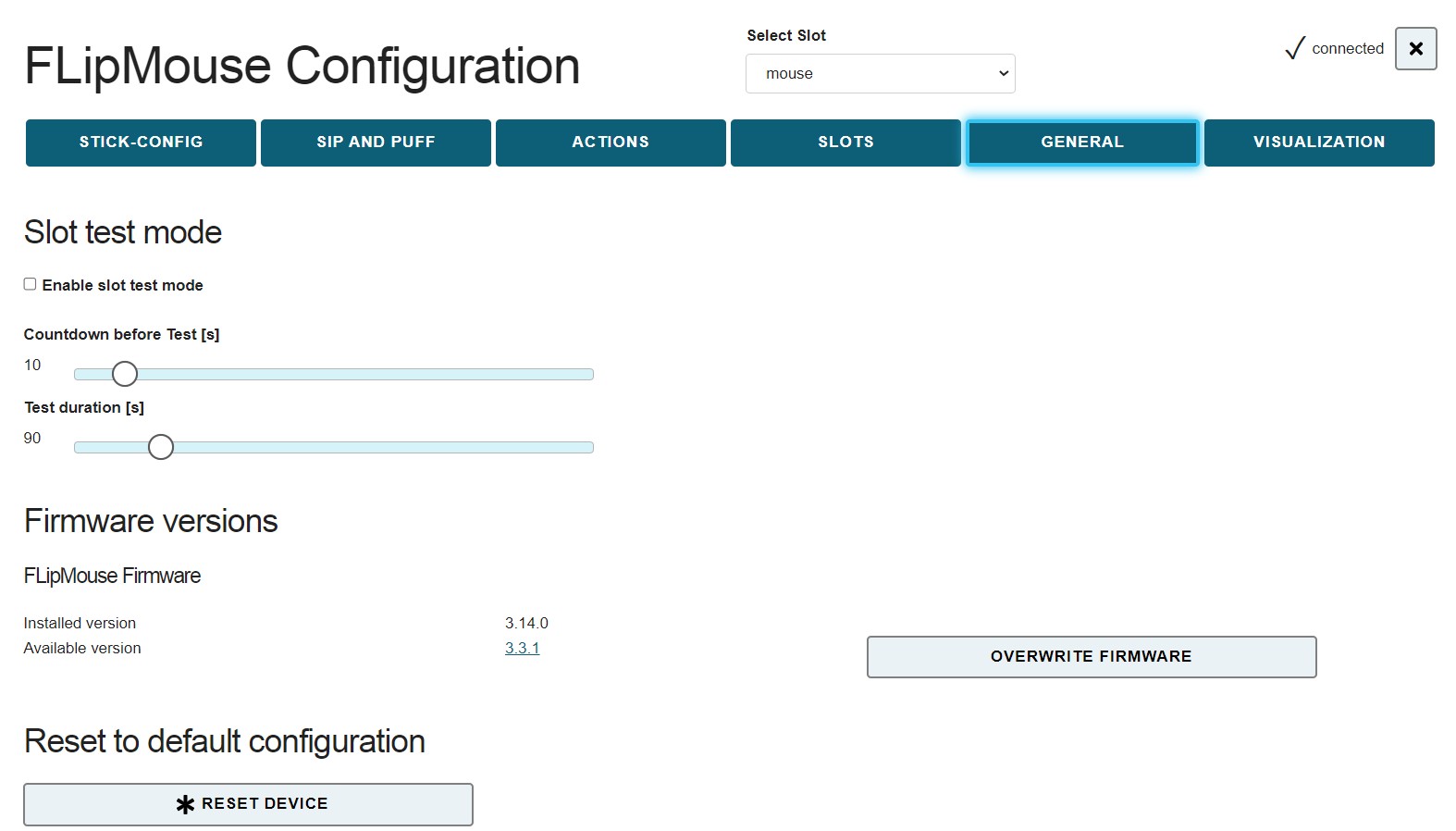Click the Countdown before Test [s] label
Screen dimensions: 1456x831
pos(121,334)
